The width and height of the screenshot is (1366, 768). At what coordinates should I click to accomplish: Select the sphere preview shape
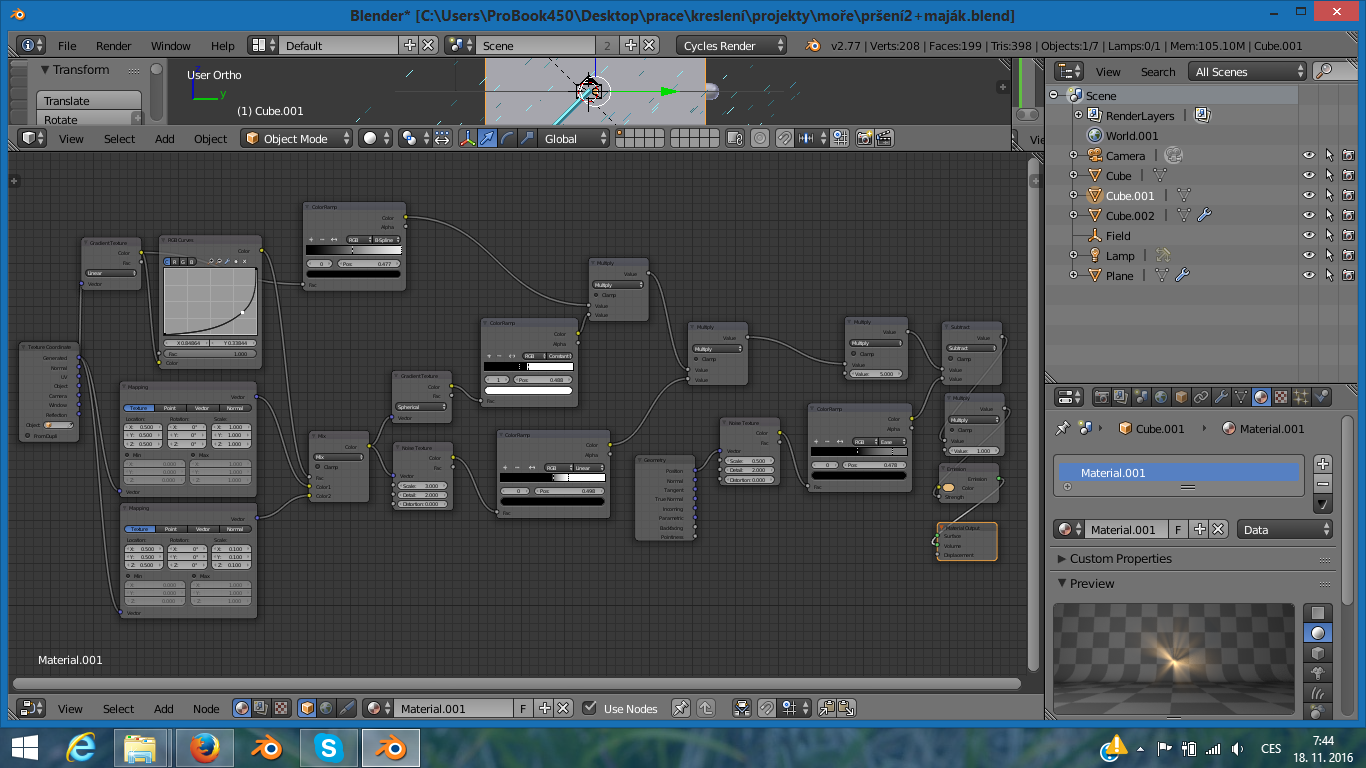pyautogui.click(x=1318, y=633)
